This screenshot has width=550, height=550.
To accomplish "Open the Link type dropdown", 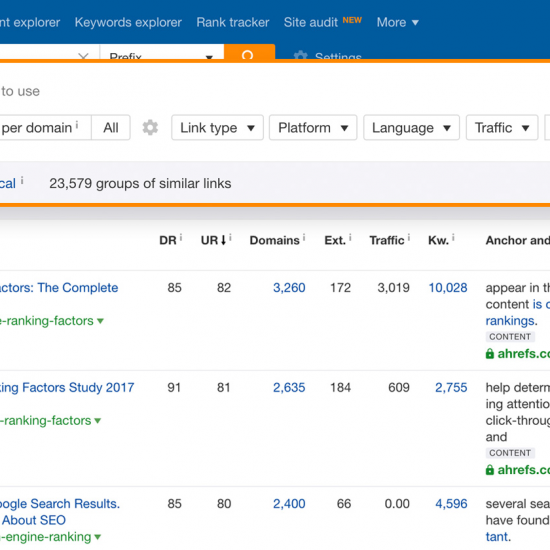I will pyautogui.click(x=217, y=128).
